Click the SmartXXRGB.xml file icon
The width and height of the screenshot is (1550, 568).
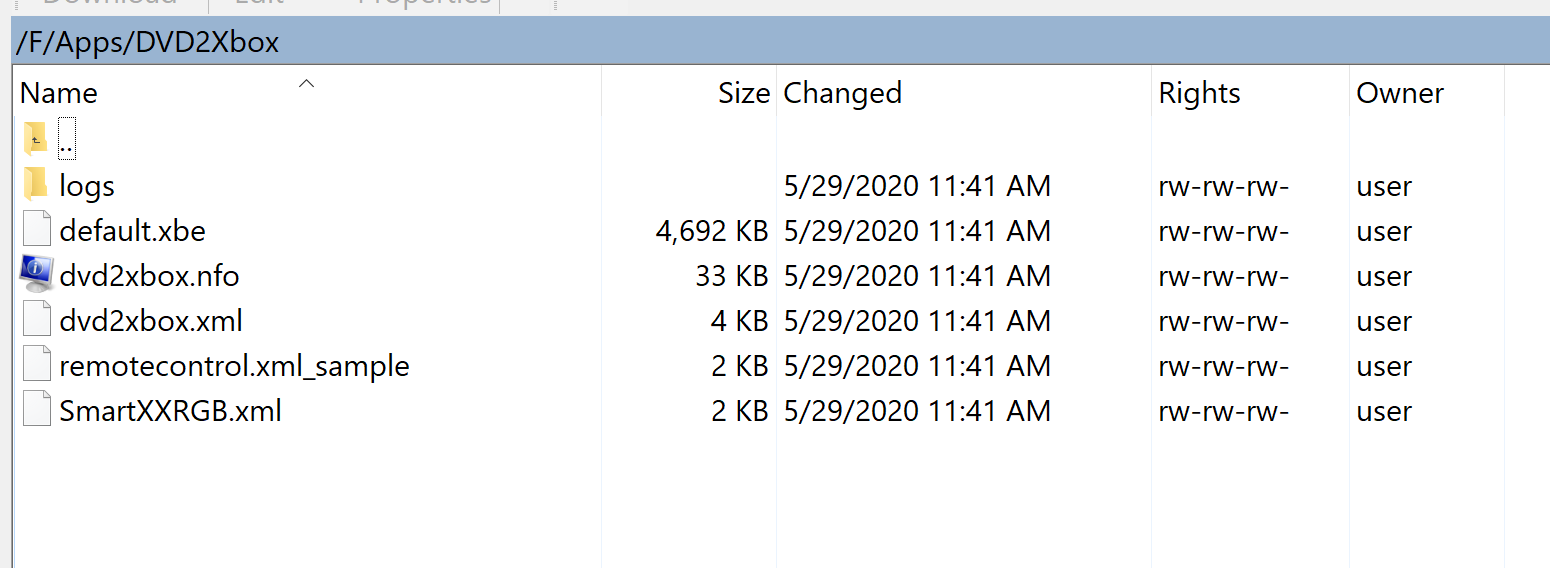(36, 410)
